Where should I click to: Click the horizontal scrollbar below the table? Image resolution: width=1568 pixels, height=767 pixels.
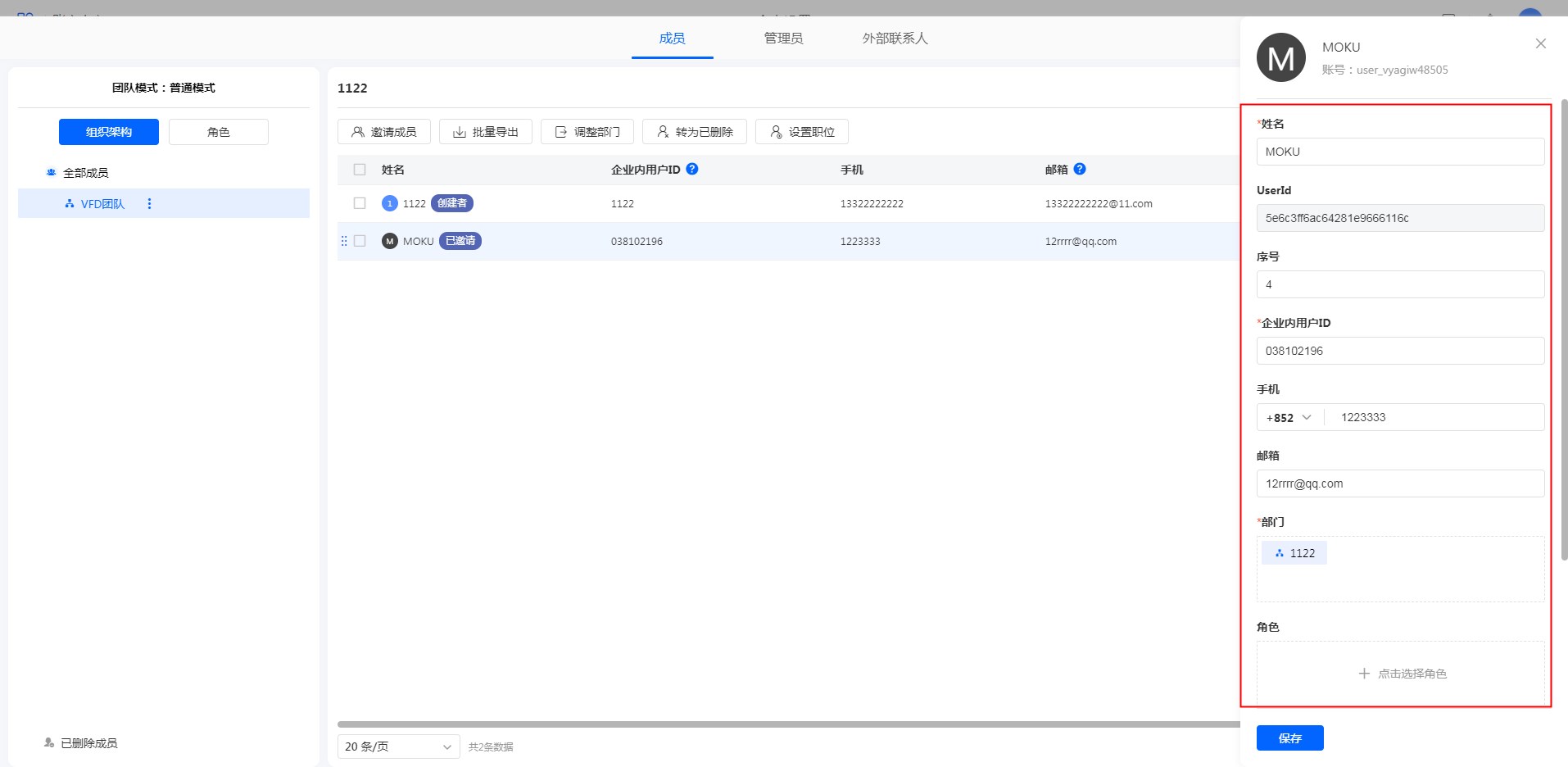pos(786,724)
